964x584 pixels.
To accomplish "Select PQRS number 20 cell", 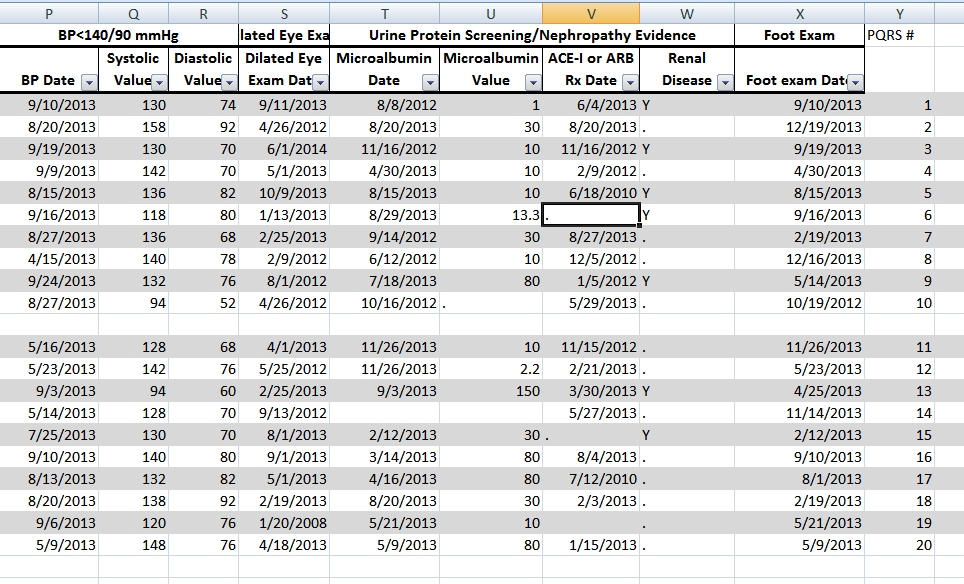I will coord(899,545).
